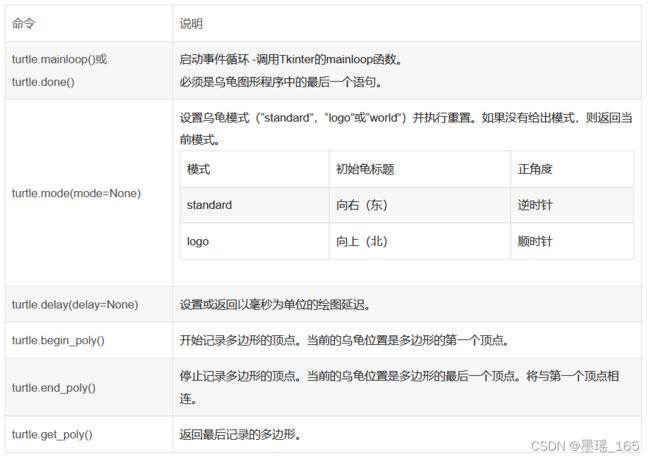650x459 pixels.
Task: Click the line '必须是乌龟图形程序中的最后一个语句。'
Action: tap(281, 82)
